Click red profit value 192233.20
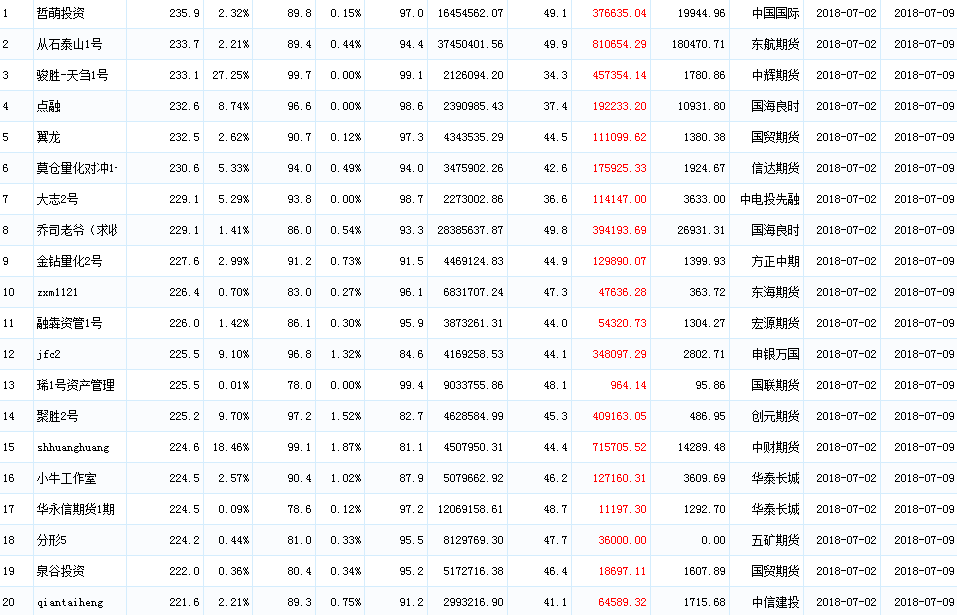 [x=619, y=106]
